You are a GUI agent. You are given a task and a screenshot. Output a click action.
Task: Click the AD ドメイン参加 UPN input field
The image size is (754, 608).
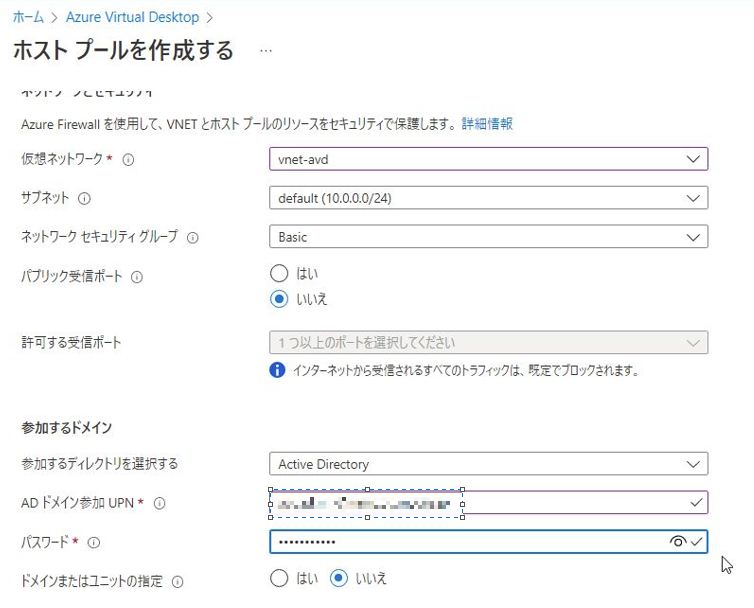(489, 503)
